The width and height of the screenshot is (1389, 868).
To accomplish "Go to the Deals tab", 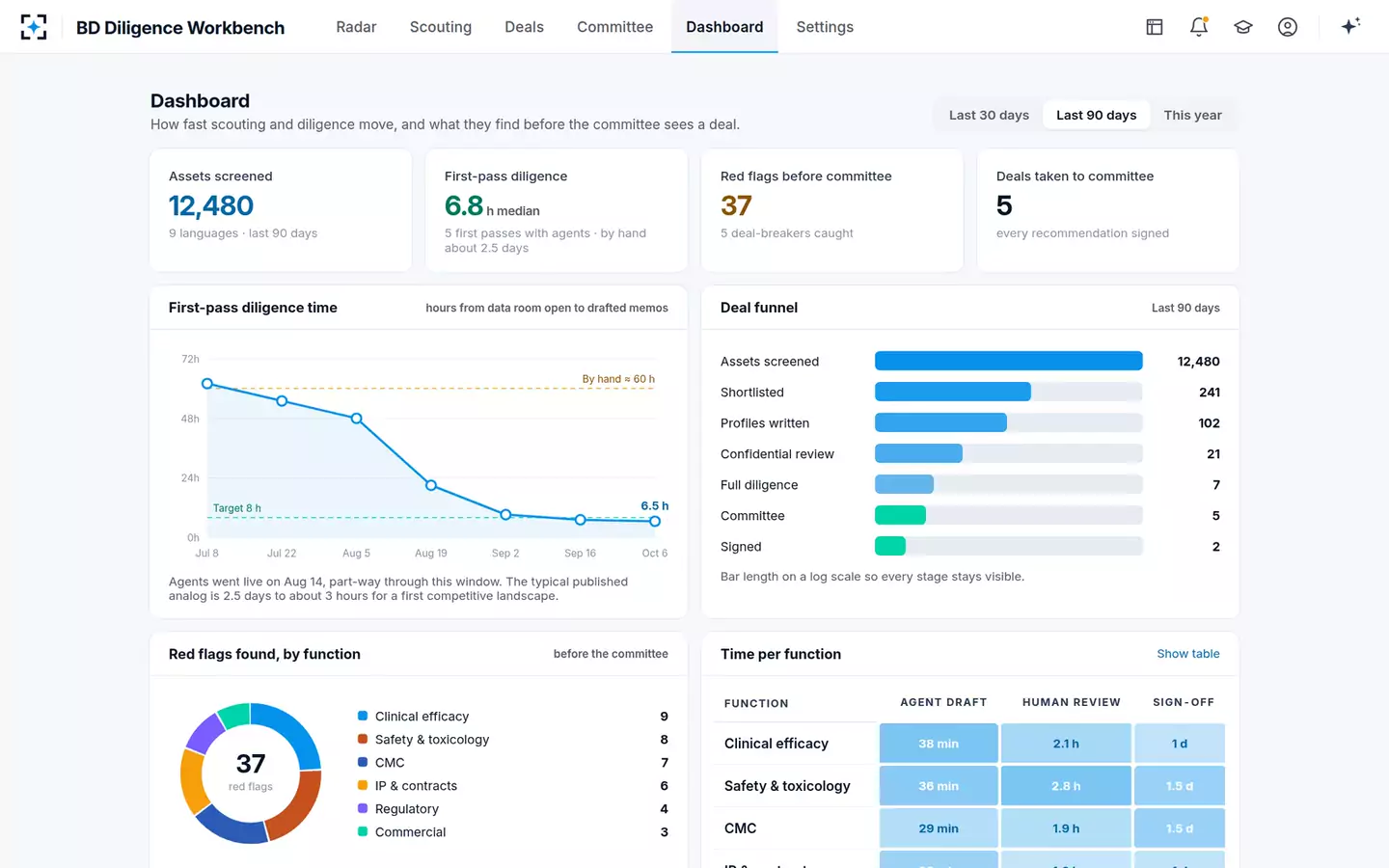I will click(524, 27).
